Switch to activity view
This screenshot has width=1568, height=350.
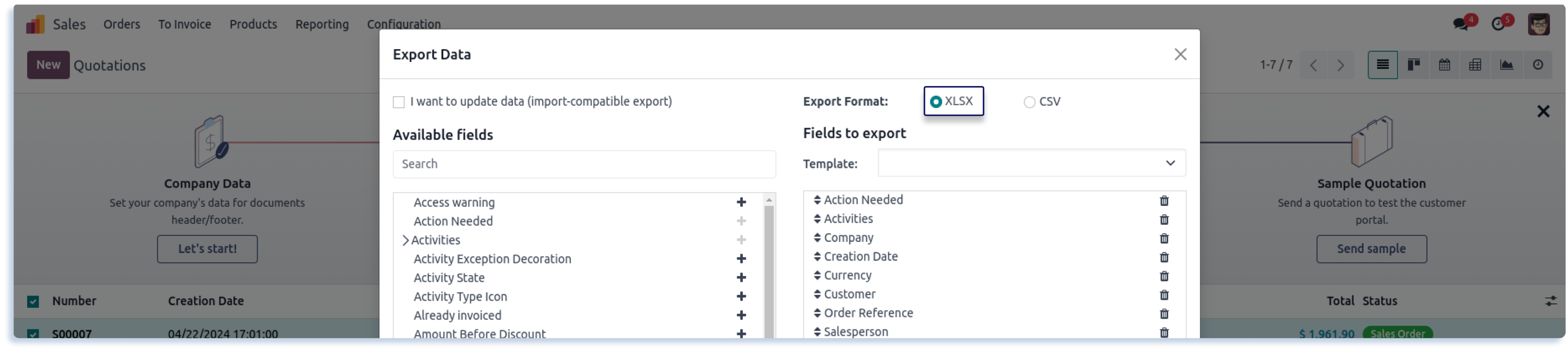[x=1537, y=65]
